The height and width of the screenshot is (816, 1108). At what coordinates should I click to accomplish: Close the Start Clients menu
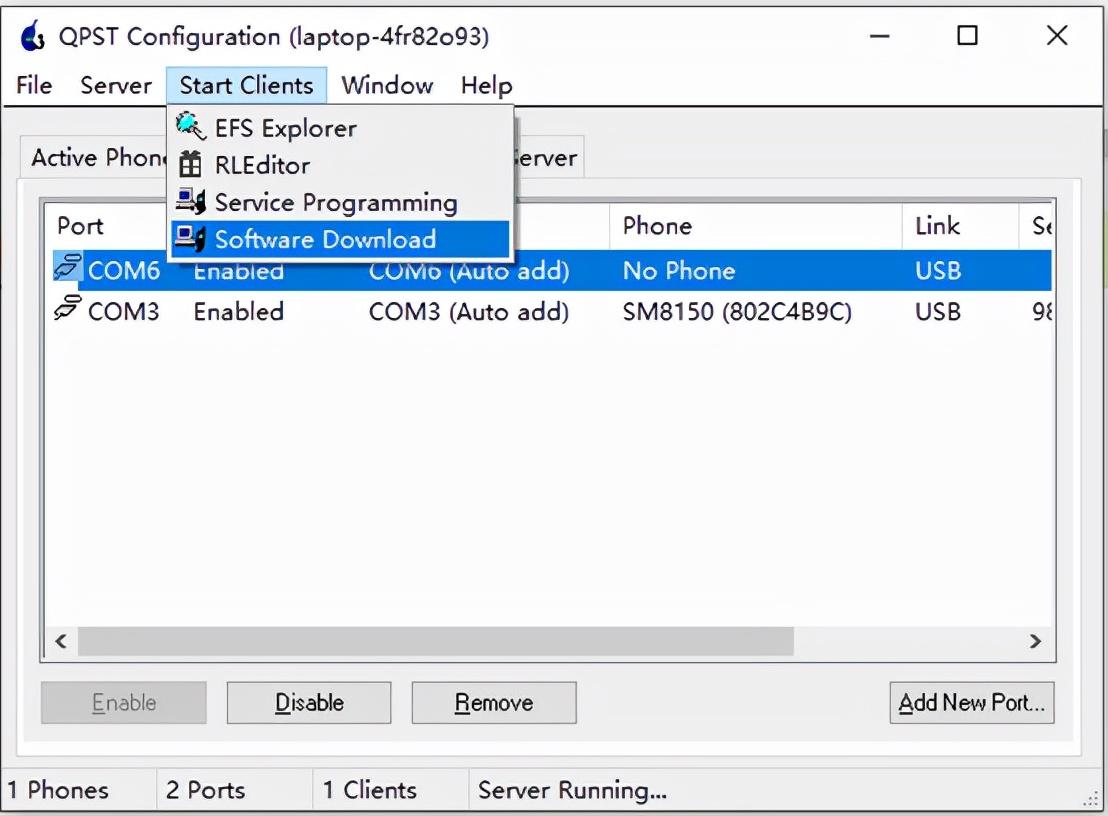coord(247,85)
